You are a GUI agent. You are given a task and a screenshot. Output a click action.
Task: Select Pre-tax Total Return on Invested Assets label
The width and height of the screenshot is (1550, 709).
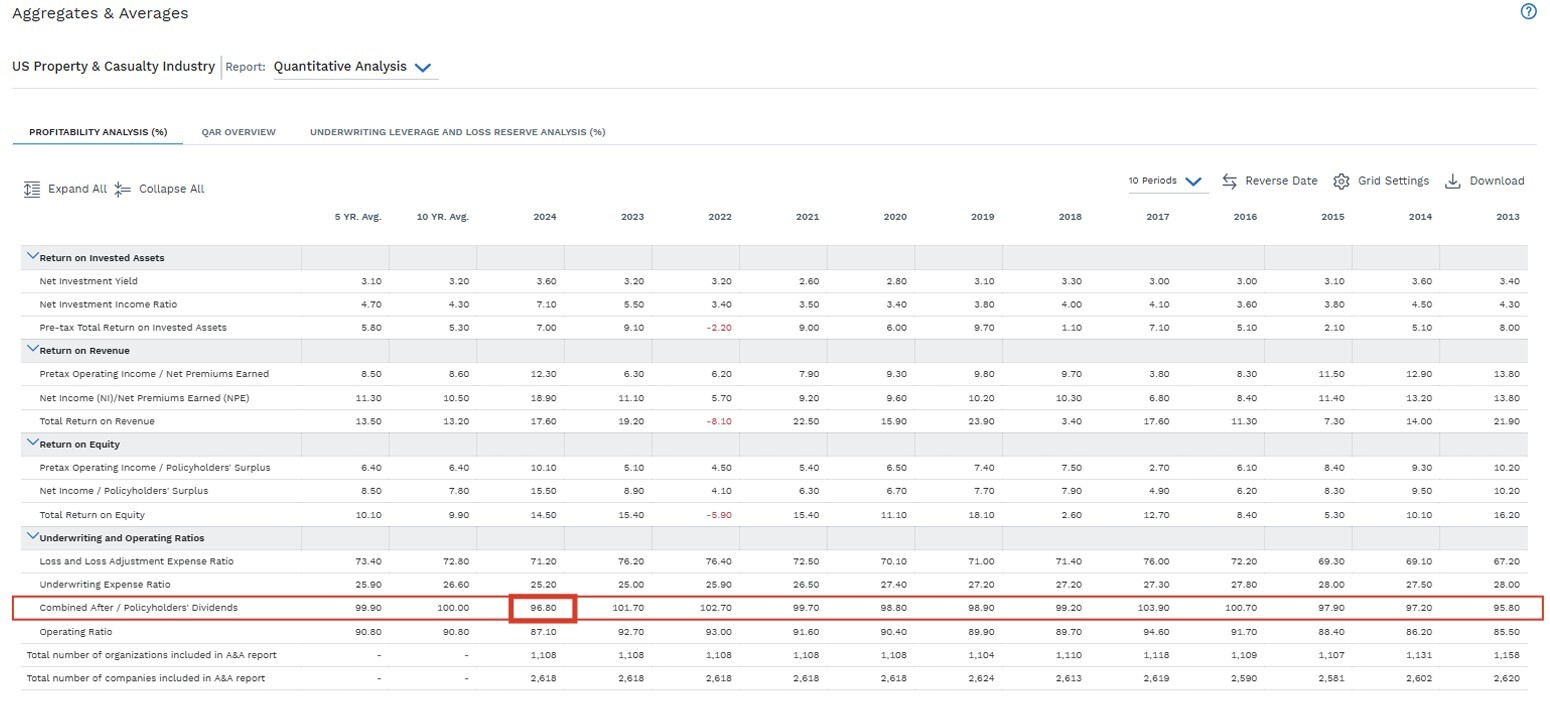coord(133,327)
